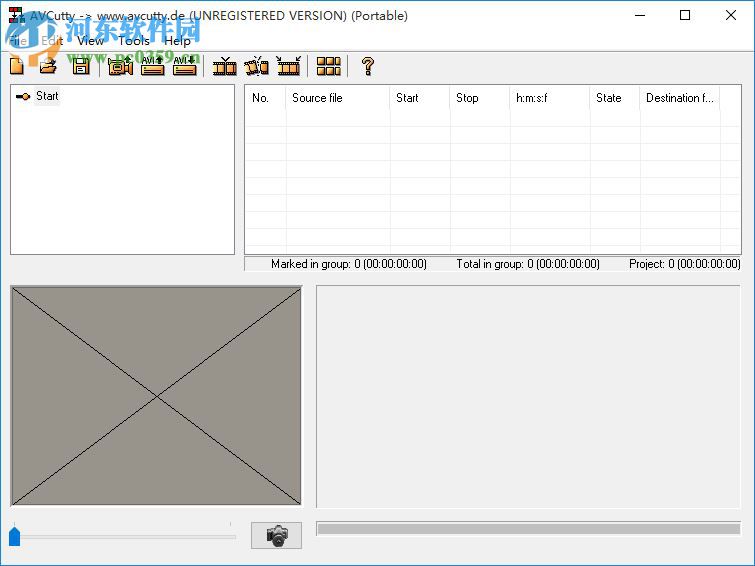Save the project using the floppy disk icon
This screenshot has height=566, width=755.
[81, 66]
